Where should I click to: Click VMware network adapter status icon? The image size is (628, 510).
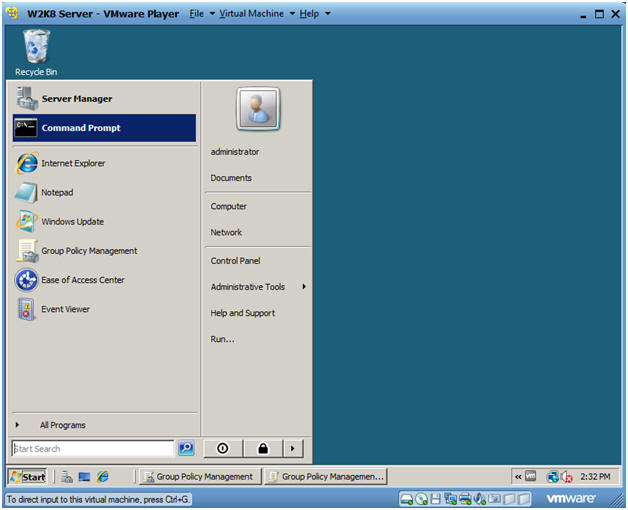pos(451,499)
